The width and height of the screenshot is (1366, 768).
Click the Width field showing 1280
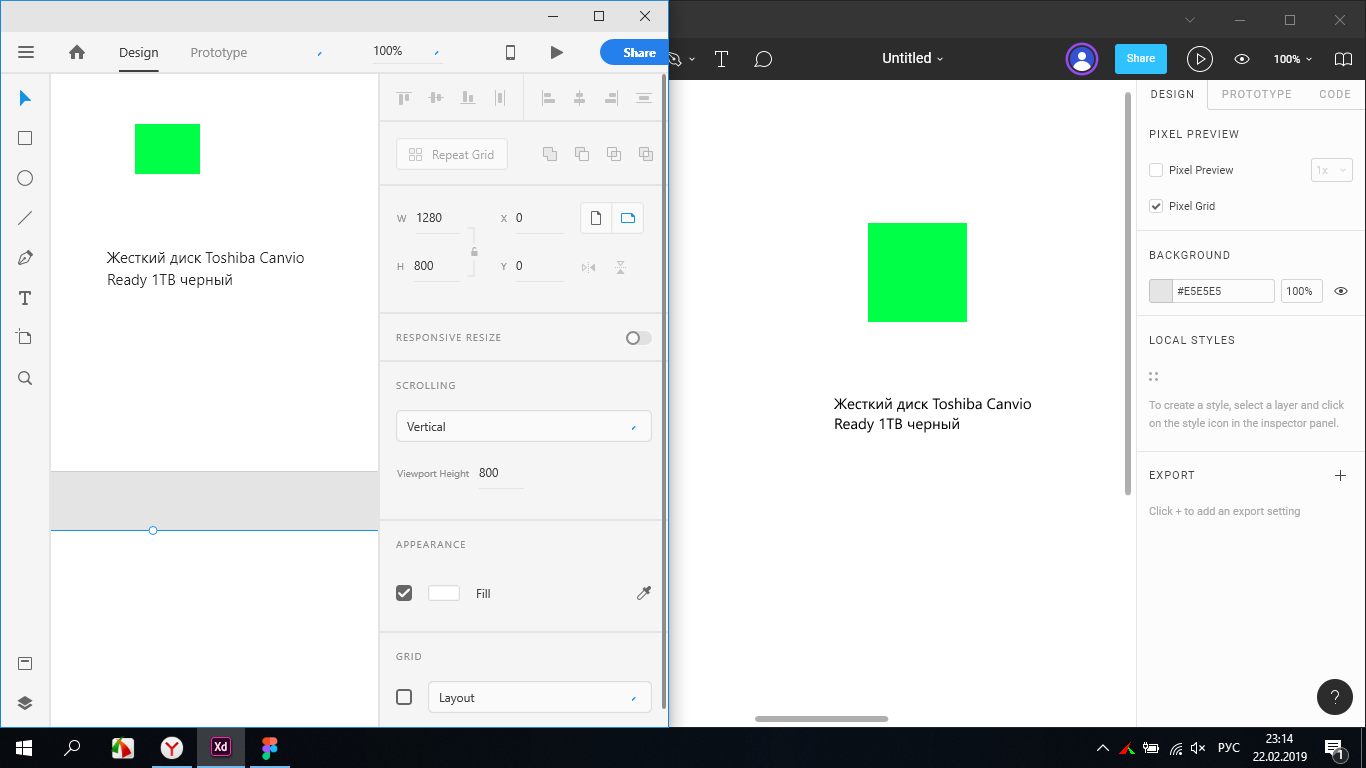click(x=436, y=218)
